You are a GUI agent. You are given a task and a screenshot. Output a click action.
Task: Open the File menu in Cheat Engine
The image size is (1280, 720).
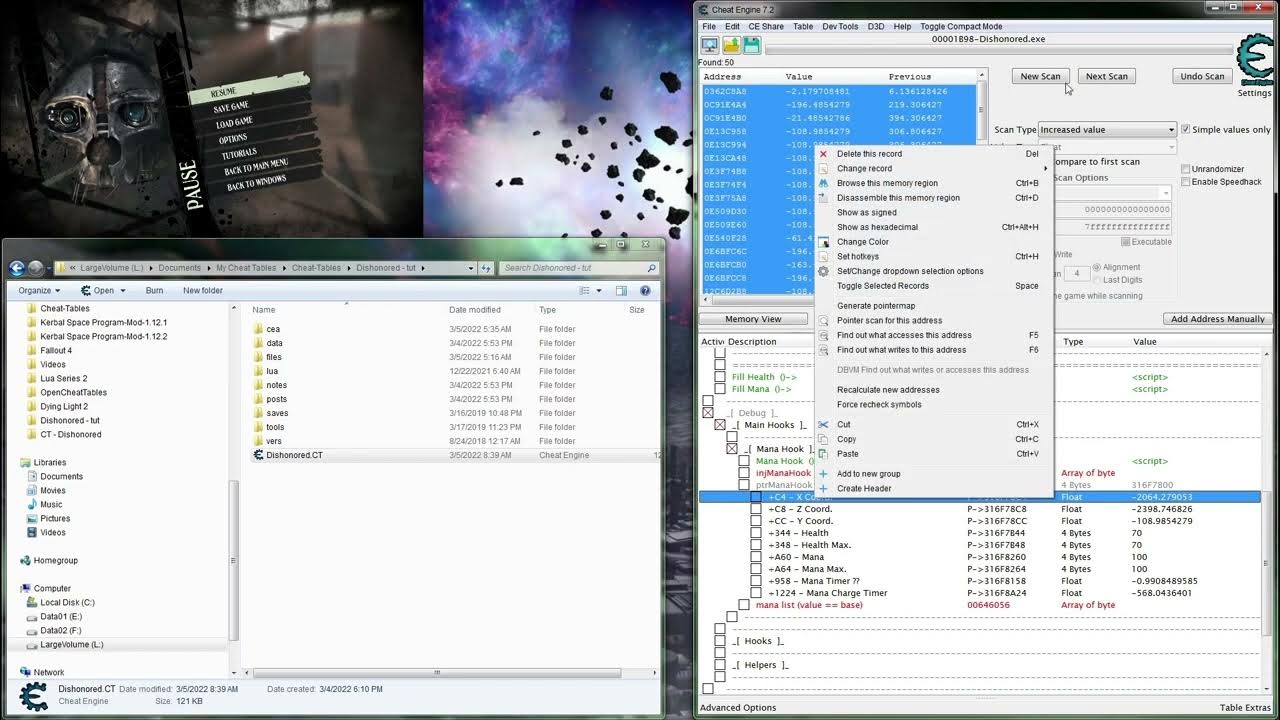708,27
